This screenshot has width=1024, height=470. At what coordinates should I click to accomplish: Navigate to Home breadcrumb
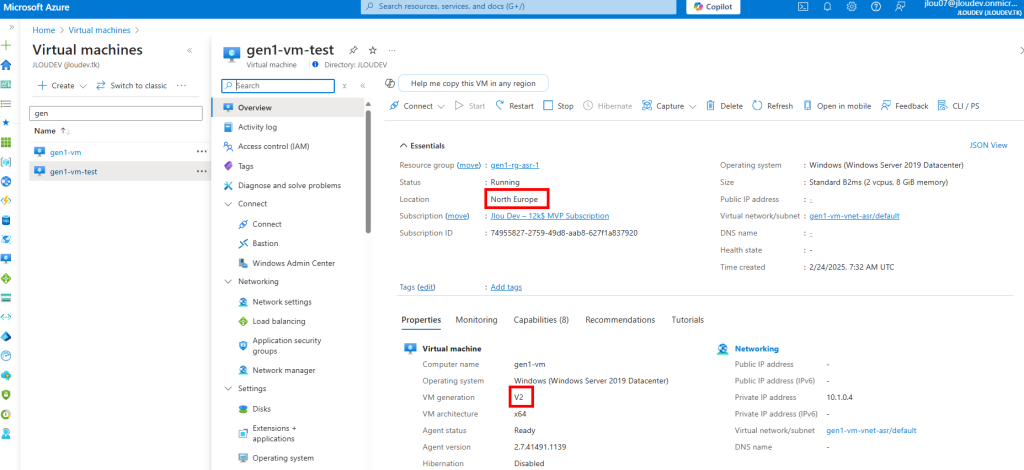pyautogui.click(x=44, y=30)
